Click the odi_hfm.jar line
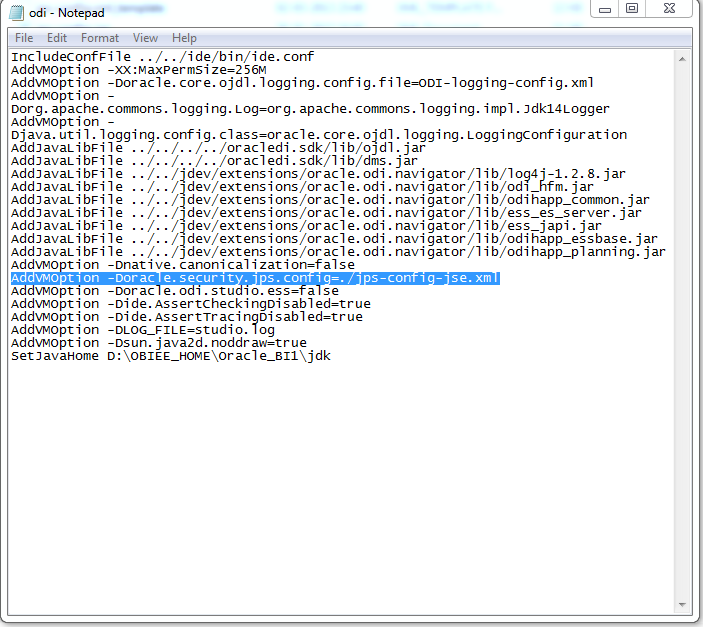This screenshot has width=703, height=627. pyautogui.click(x=303, y=187)
